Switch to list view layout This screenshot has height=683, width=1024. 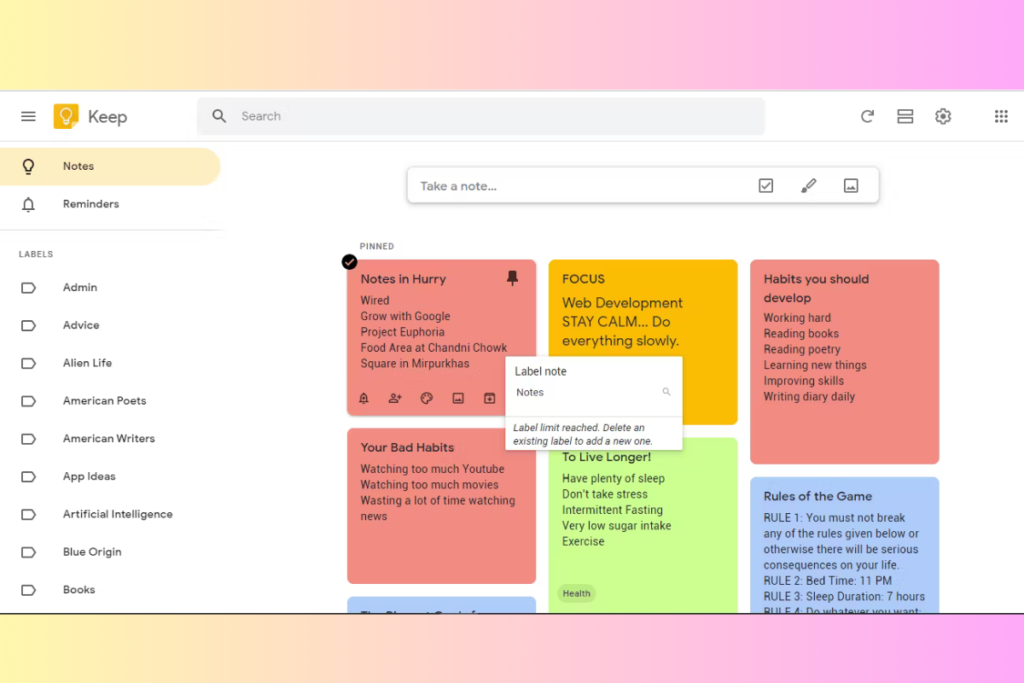(x=905, y=116)
